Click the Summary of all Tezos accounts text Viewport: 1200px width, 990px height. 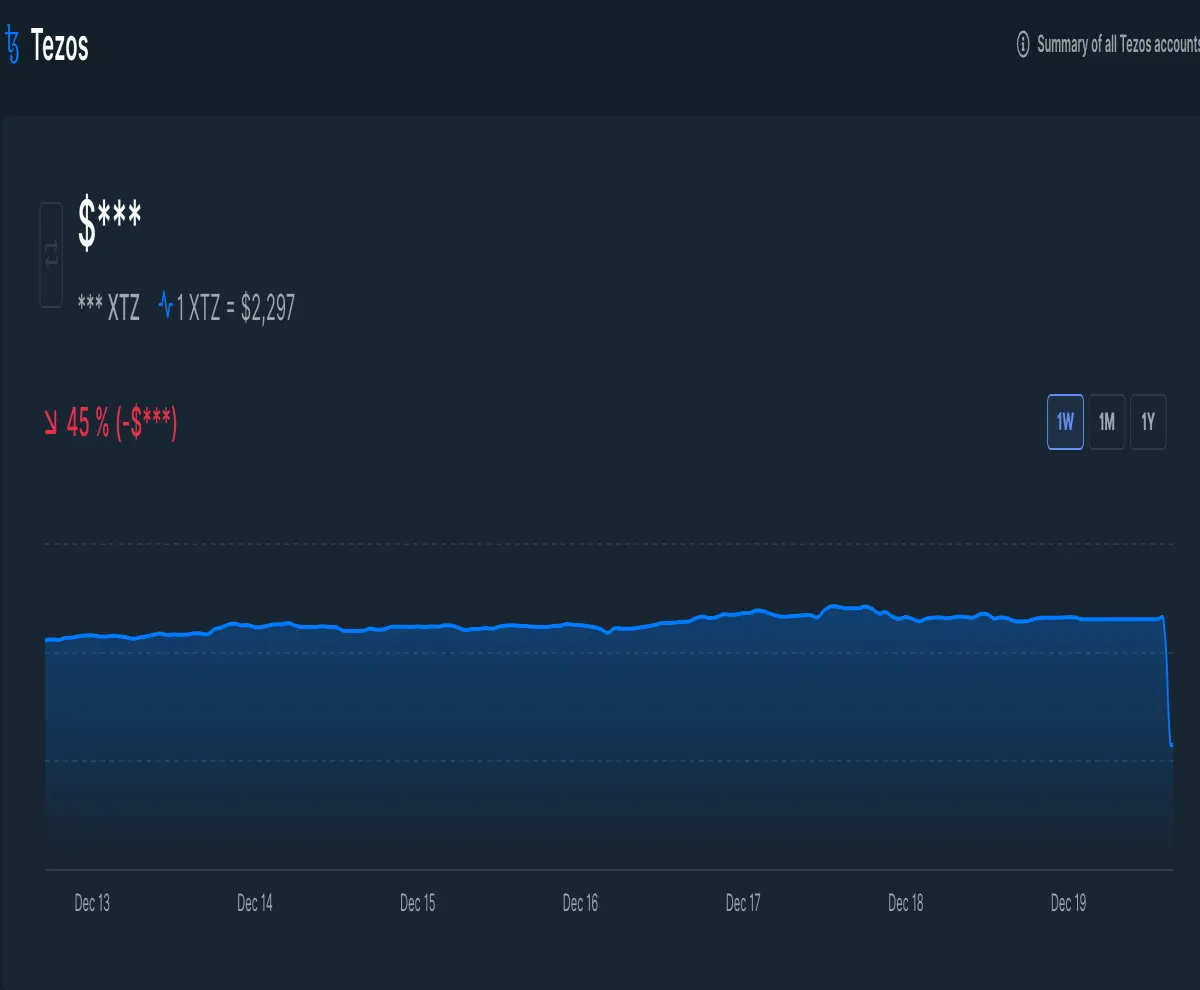[x=1118, y=44]
